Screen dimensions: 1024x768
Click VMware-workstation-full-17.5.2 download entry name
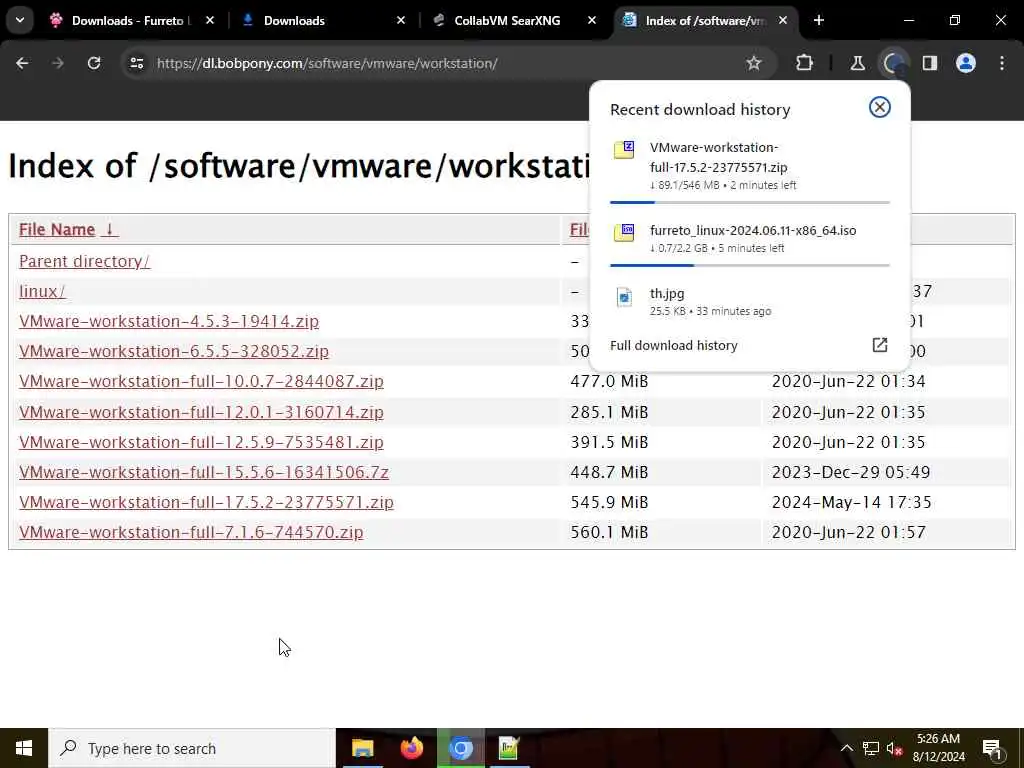pos(718,157)
